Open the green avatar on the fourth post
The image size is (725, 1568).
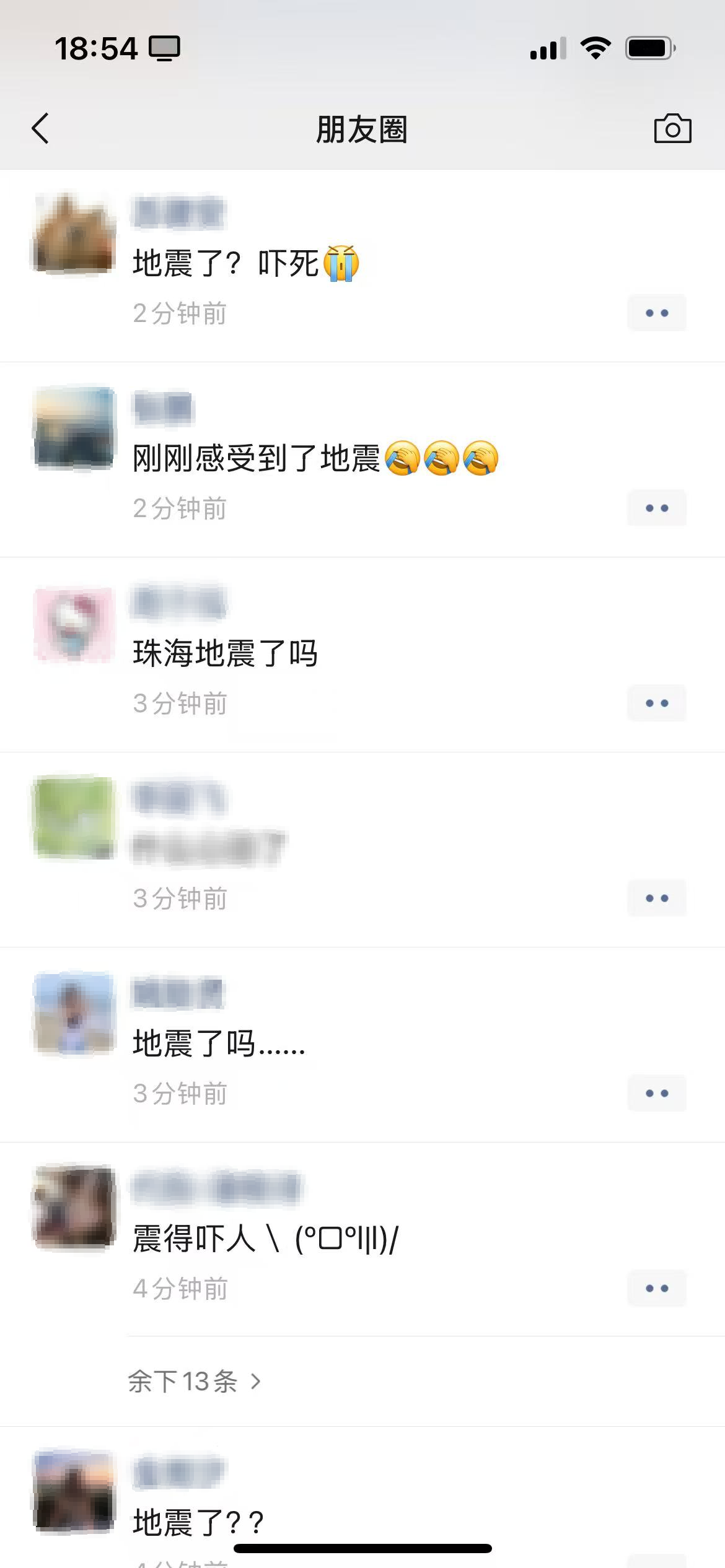[74, 818]
